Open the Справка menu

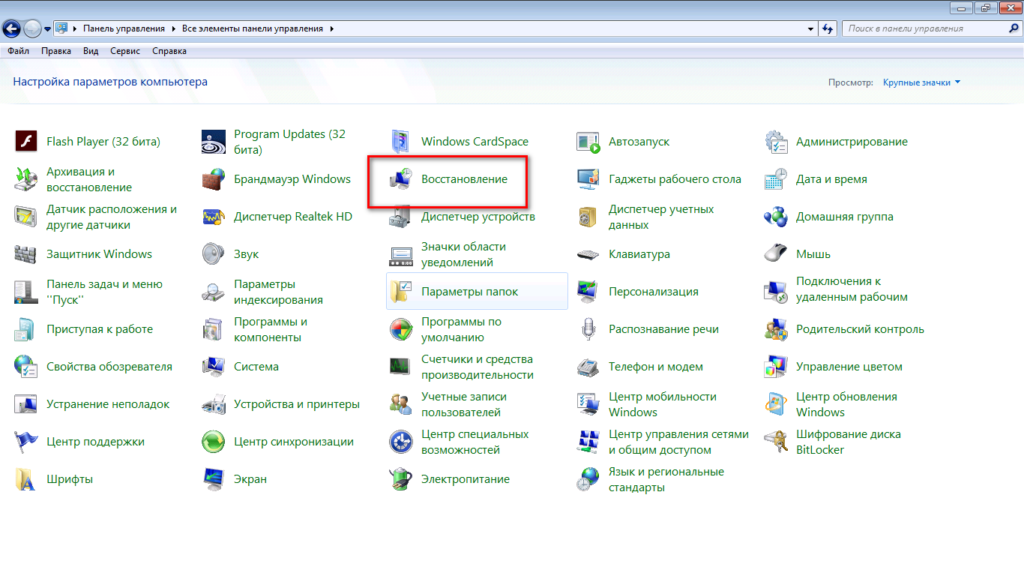169,51
